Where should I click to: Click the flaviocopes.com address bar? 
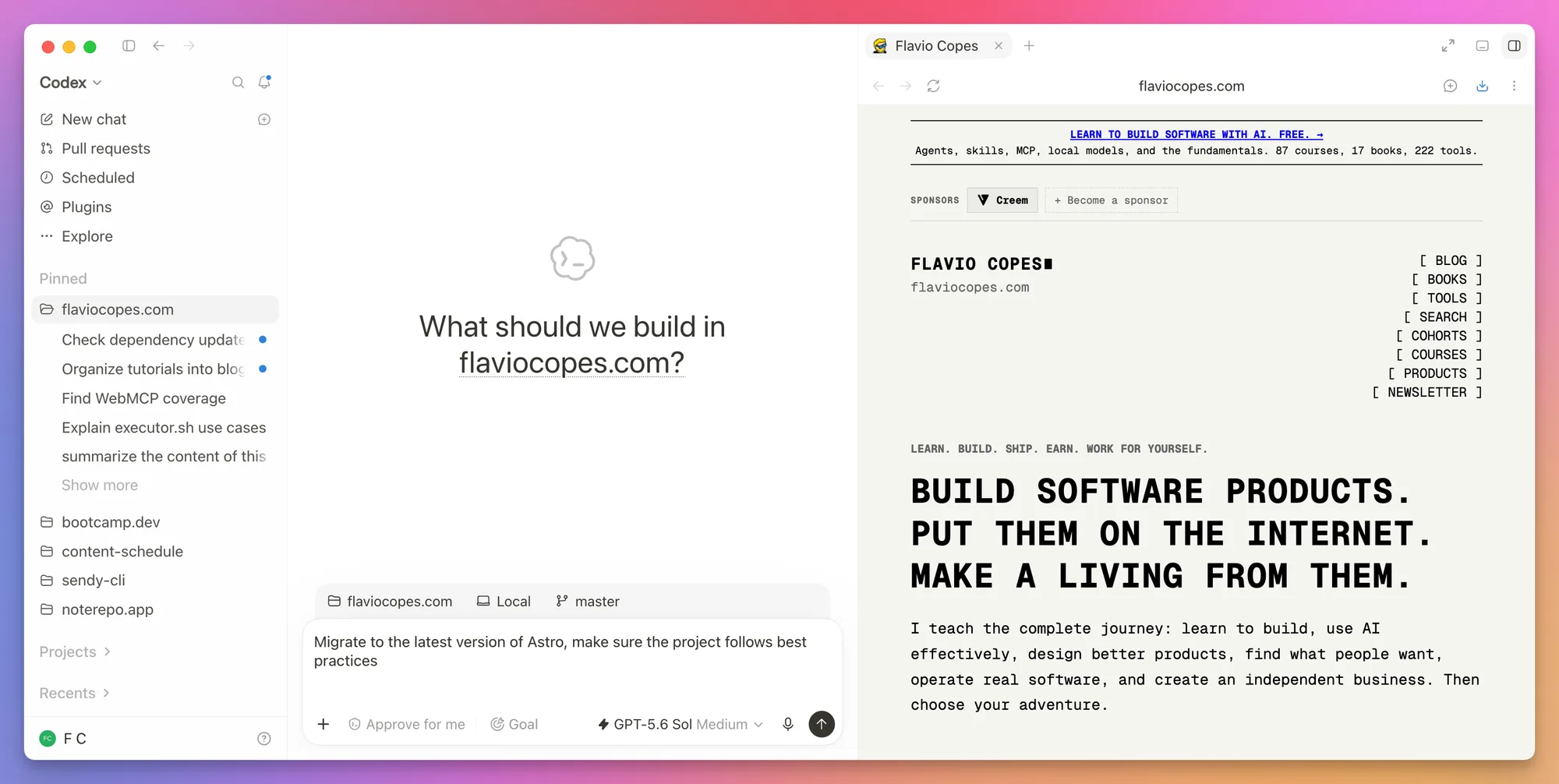pos(1191,86)
